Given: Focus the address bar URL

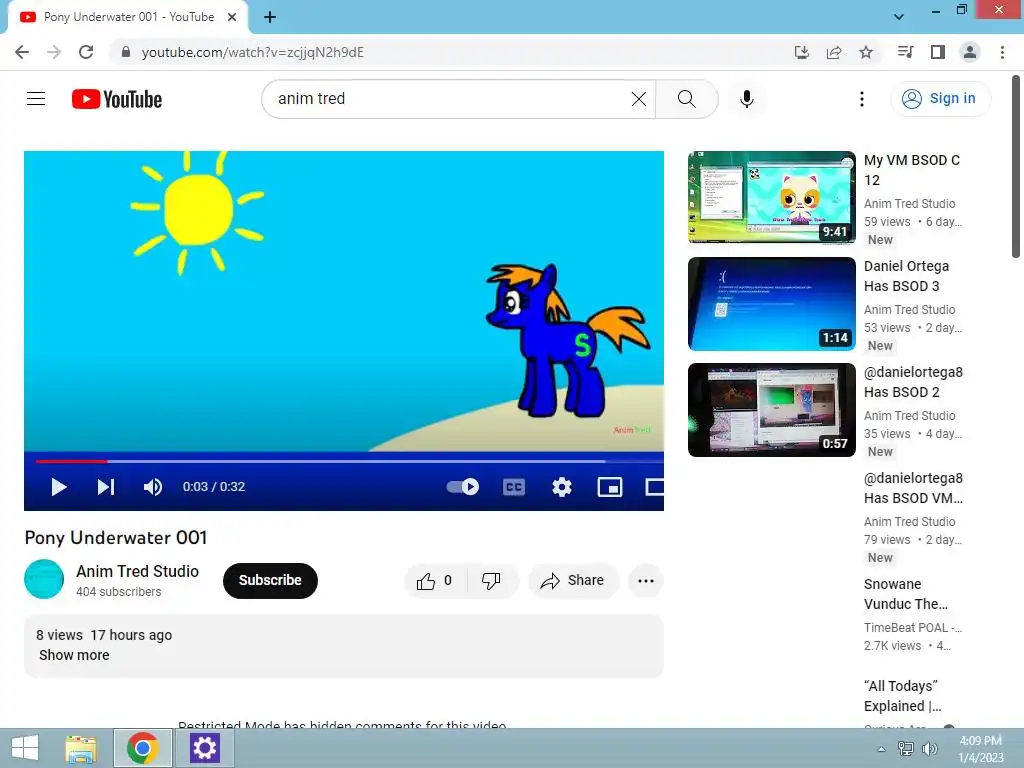Looking at the screenshot, I should pos(253,52).
